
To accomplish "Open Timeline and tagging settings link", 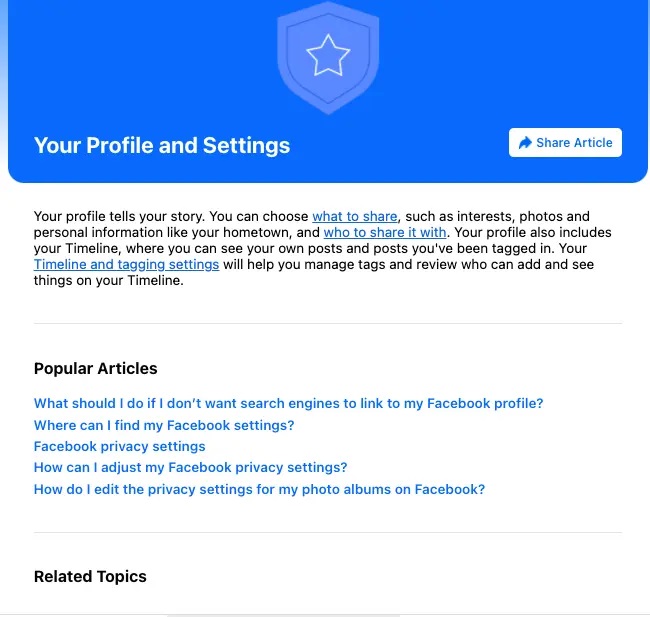I will coord(126,265).
